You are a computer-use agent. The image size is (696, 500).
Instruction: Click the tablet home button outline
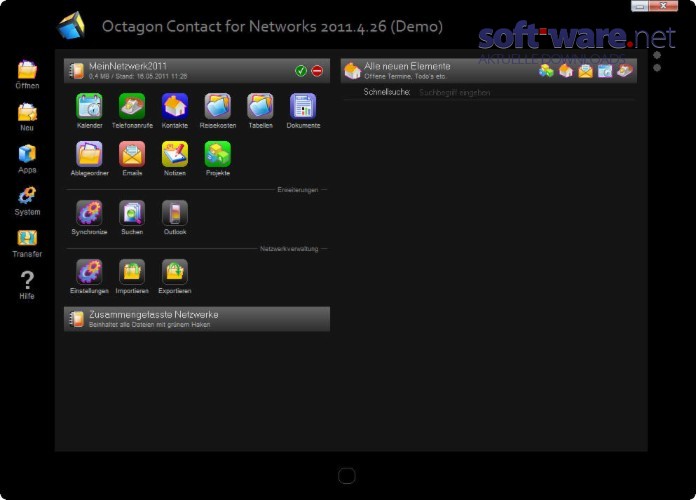pyautogui.click(x=347, y=476)
